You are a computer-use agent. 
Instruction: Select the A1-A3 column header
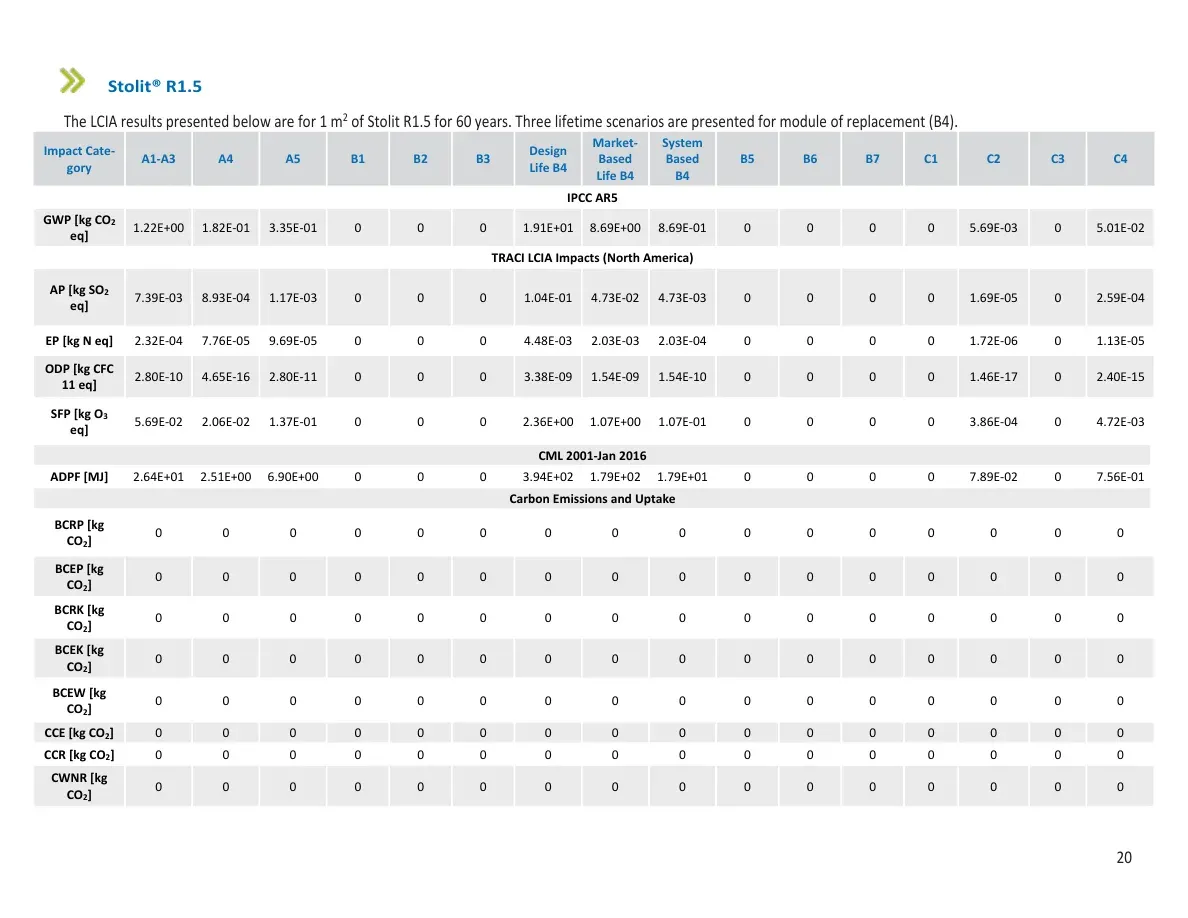[158, 159]
